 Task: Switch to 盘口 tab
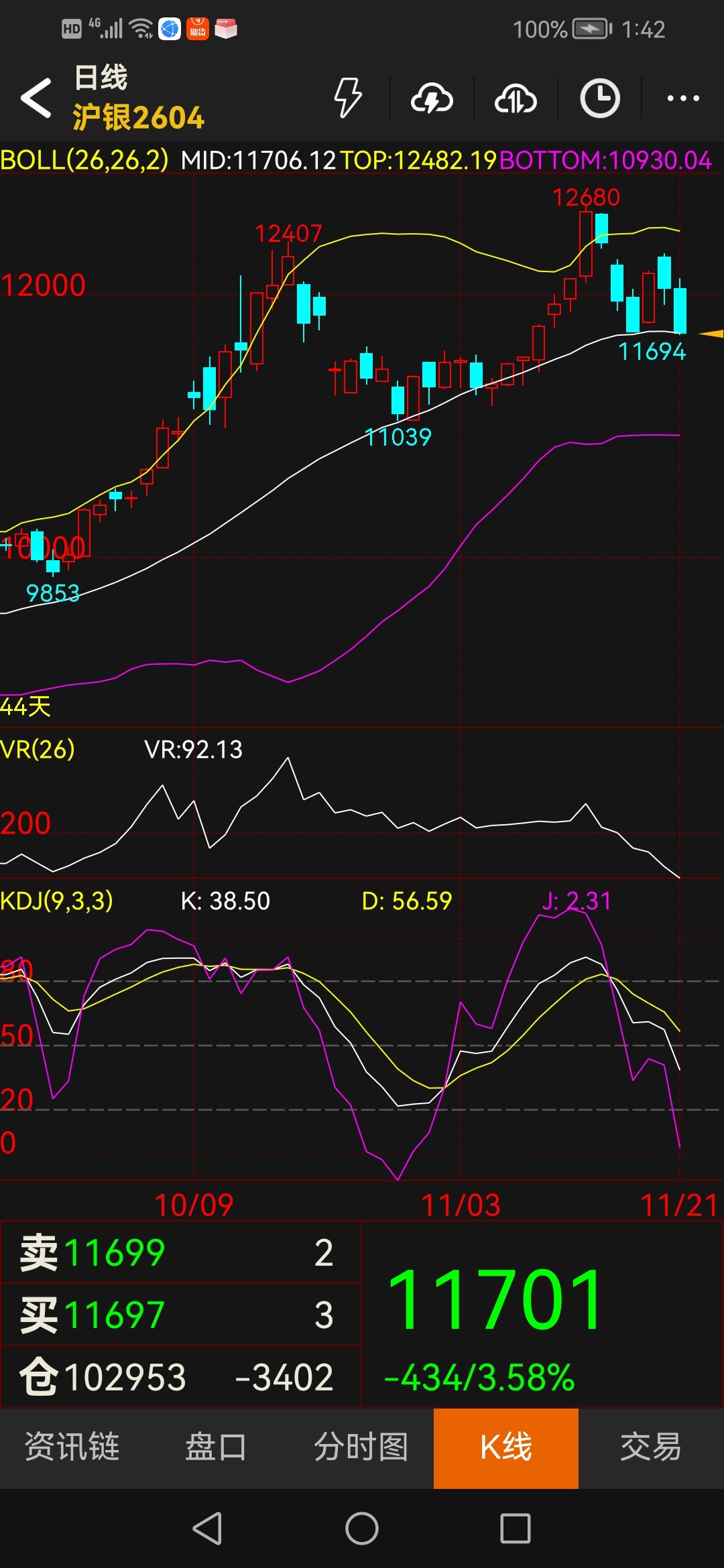tap(217, 1447)
